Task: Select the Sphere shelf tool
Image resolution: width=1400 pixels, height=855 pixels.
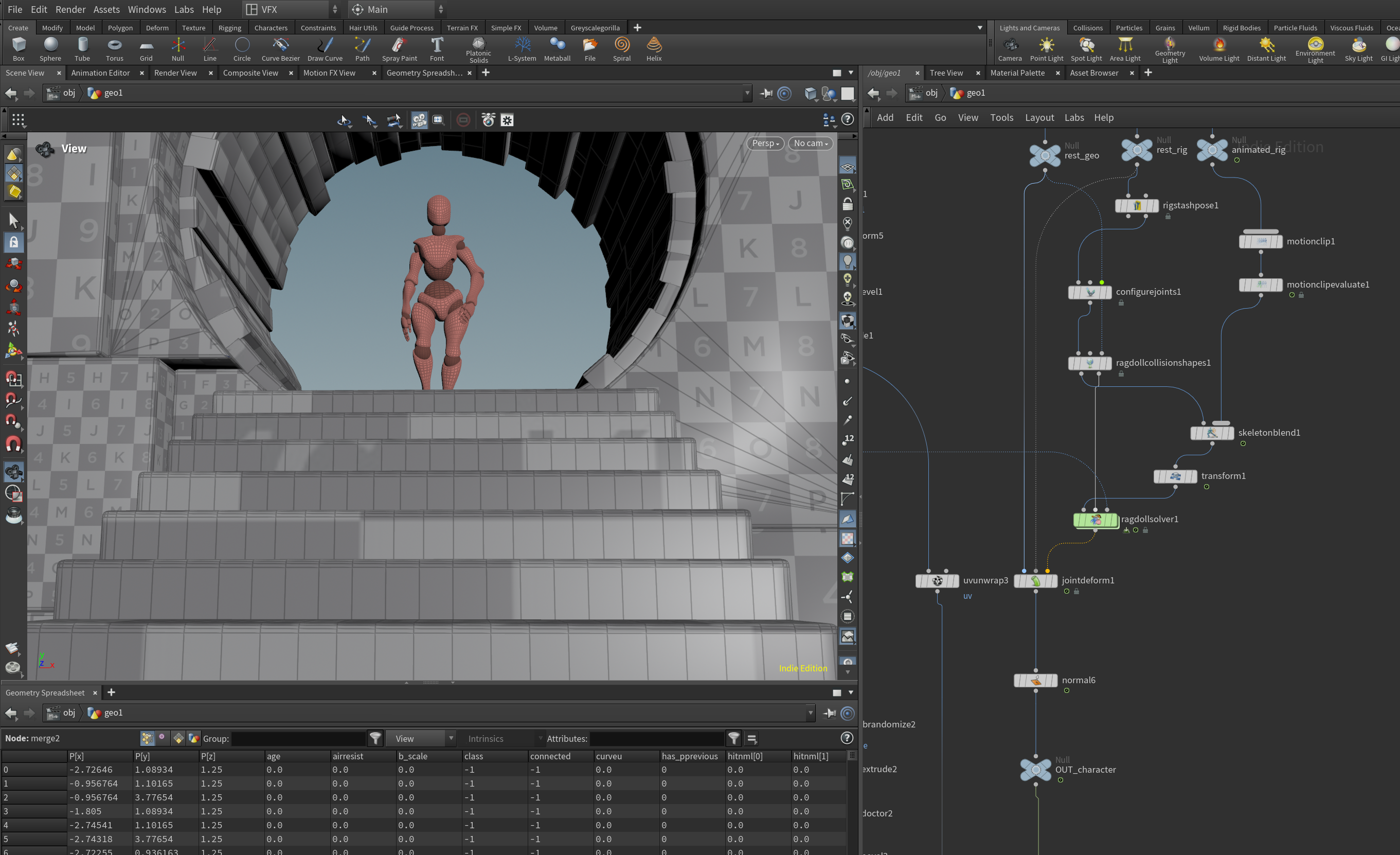Action: [50, 49]
